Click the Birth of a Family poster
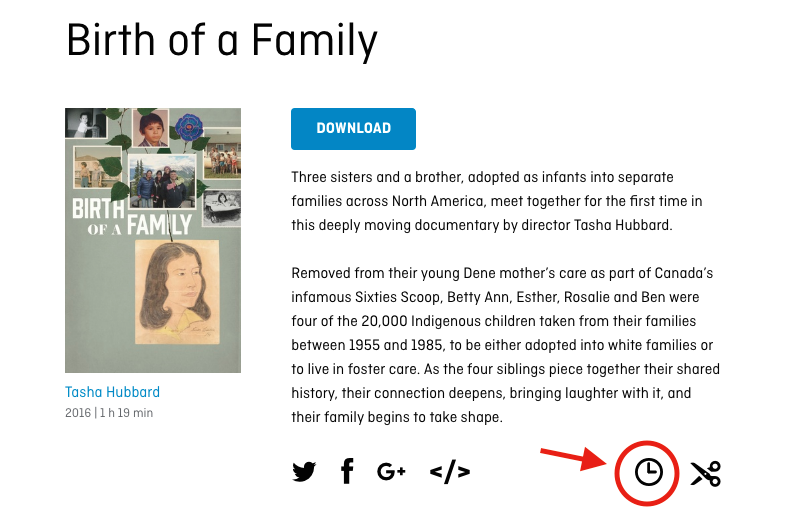The height and width of the screenshot is (519, 804). click(153, 240)
